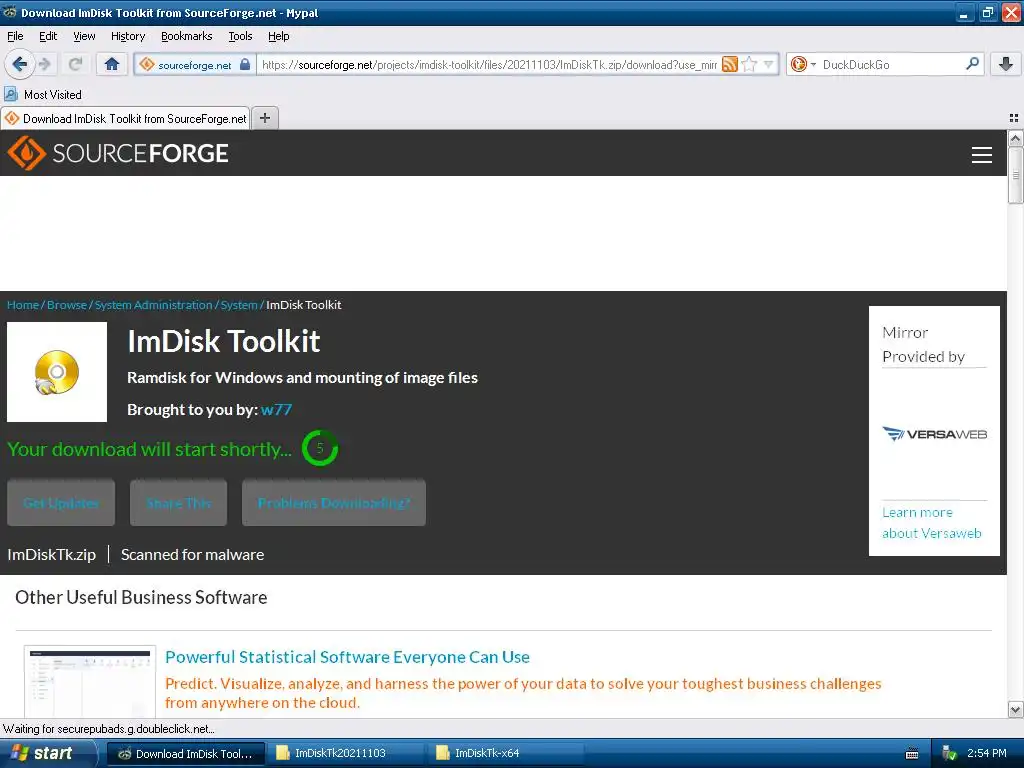Click the SourceForge logo
The image size is (1024, 768).
pyautogui.click(x=118, y=153)
